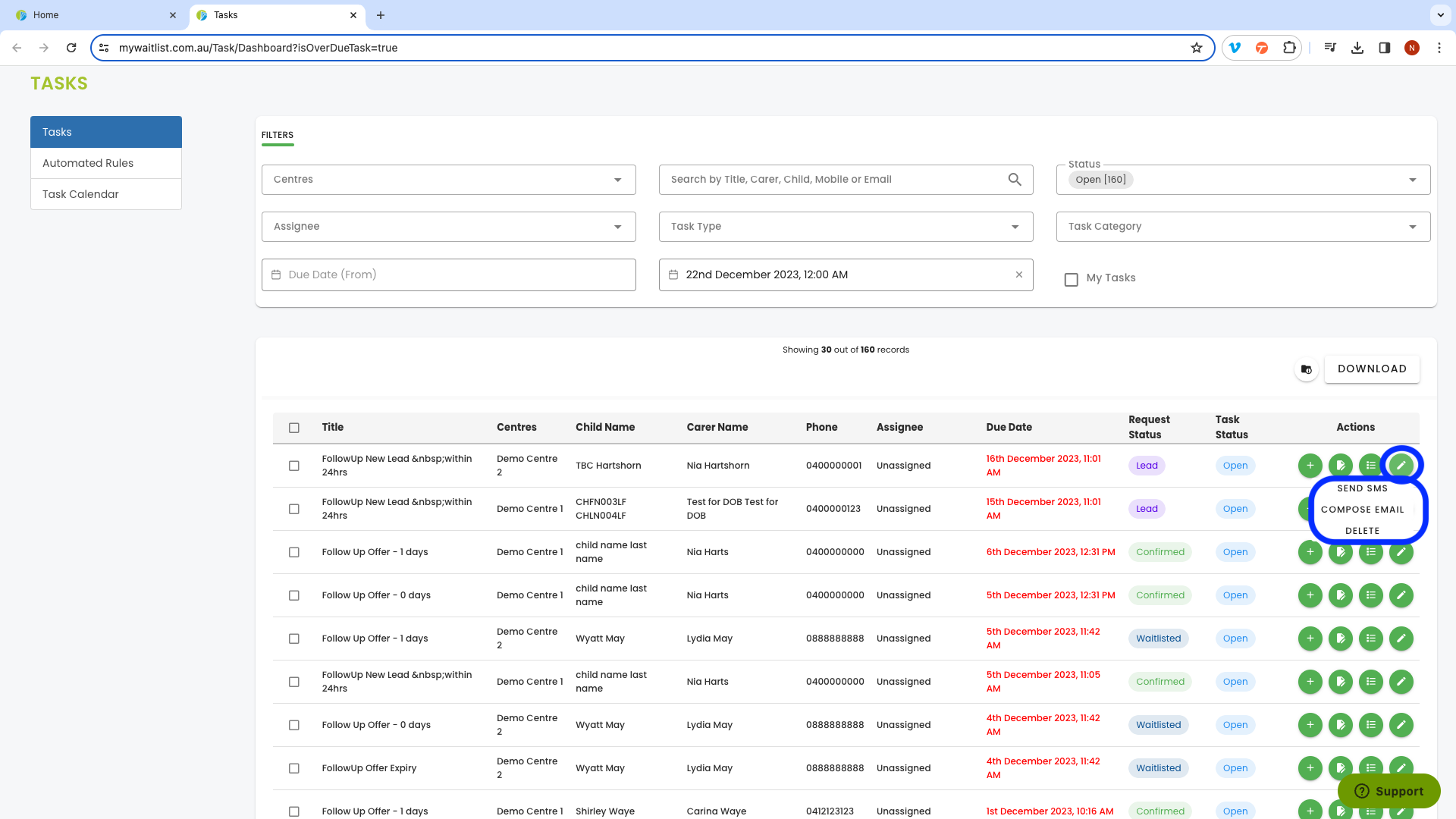Select checkbox for FollowUp Offer Expiry row
This screenshot has width=1456, height=819.
[x=294, y=768]
